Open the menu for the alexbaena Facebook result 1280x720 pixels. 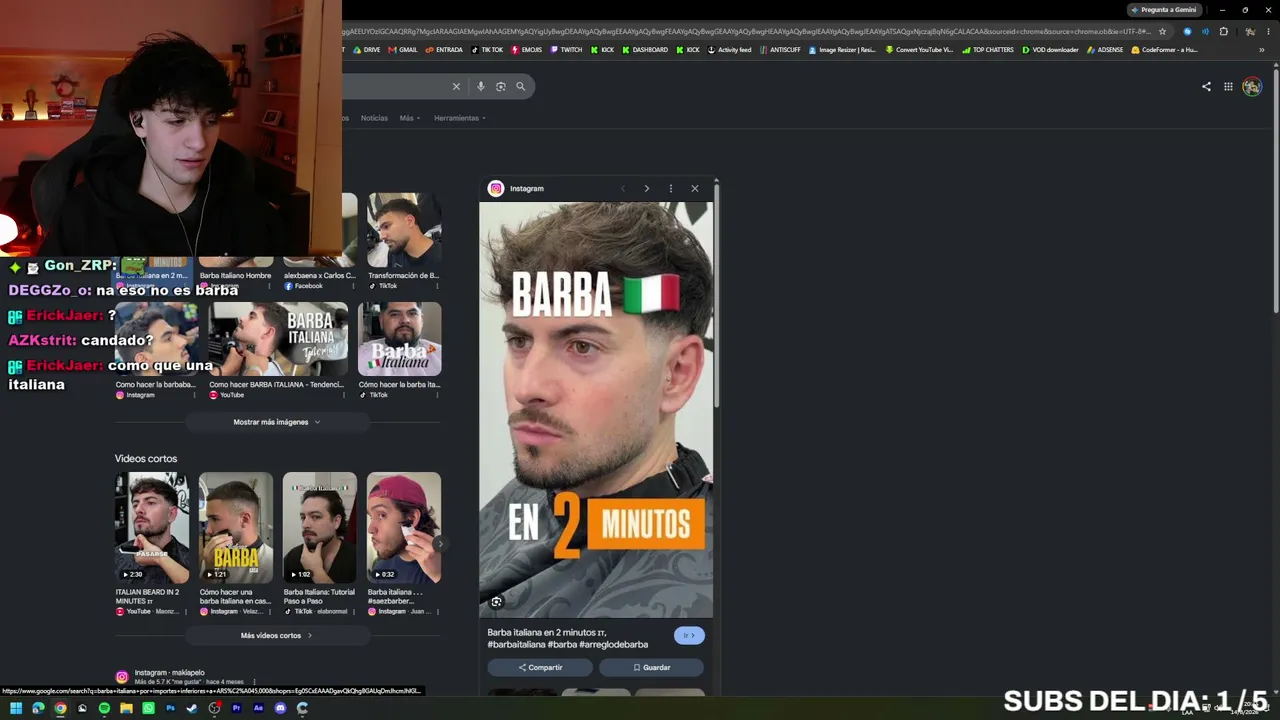[352, 286]
